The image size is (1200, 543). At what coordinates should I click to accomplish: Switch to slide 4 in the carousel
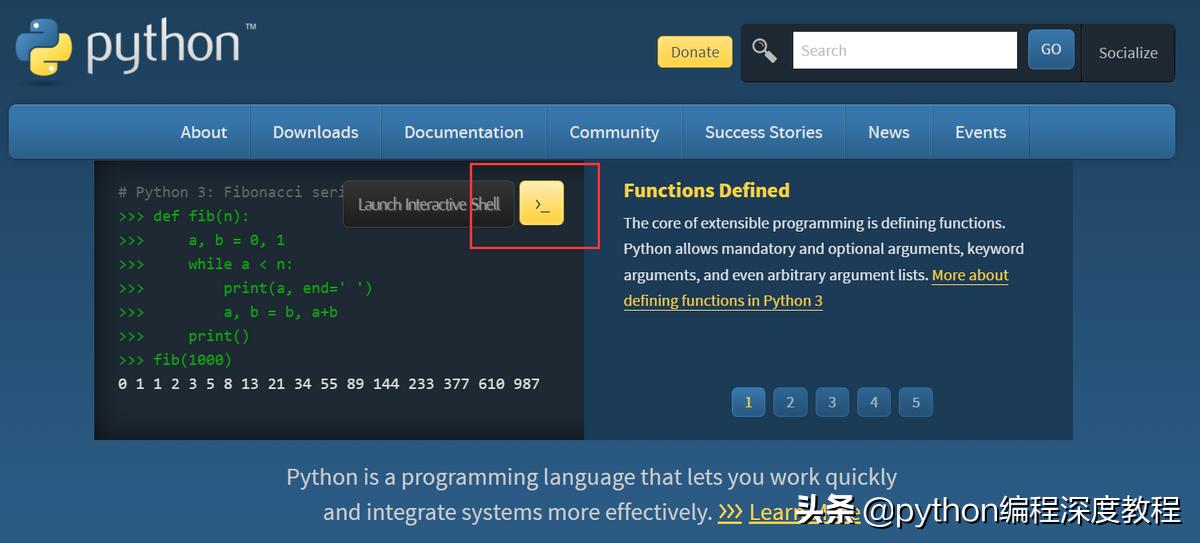pos(874,402)
